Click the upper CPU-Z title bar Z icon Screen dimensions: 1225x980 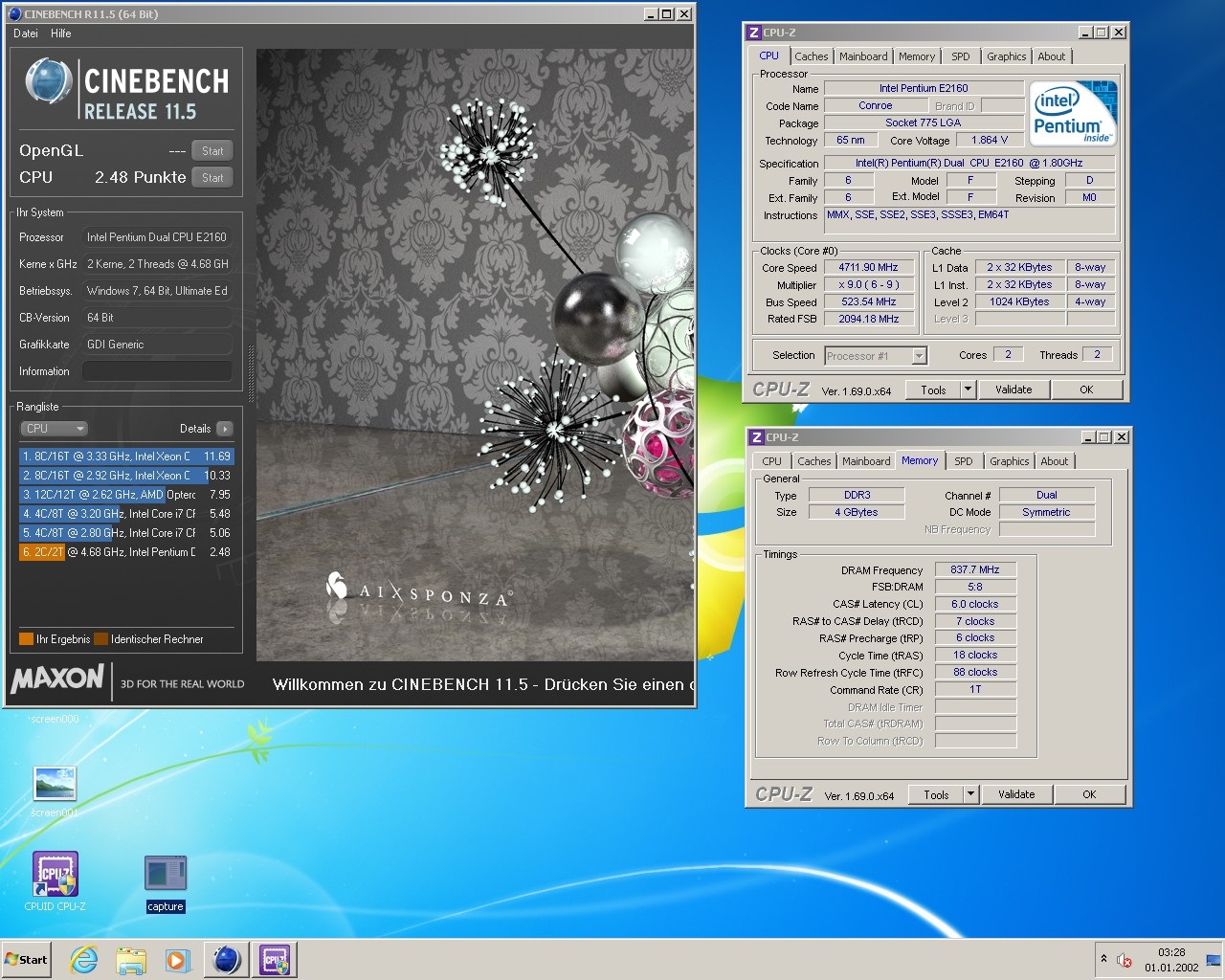[x=754, y=33]
